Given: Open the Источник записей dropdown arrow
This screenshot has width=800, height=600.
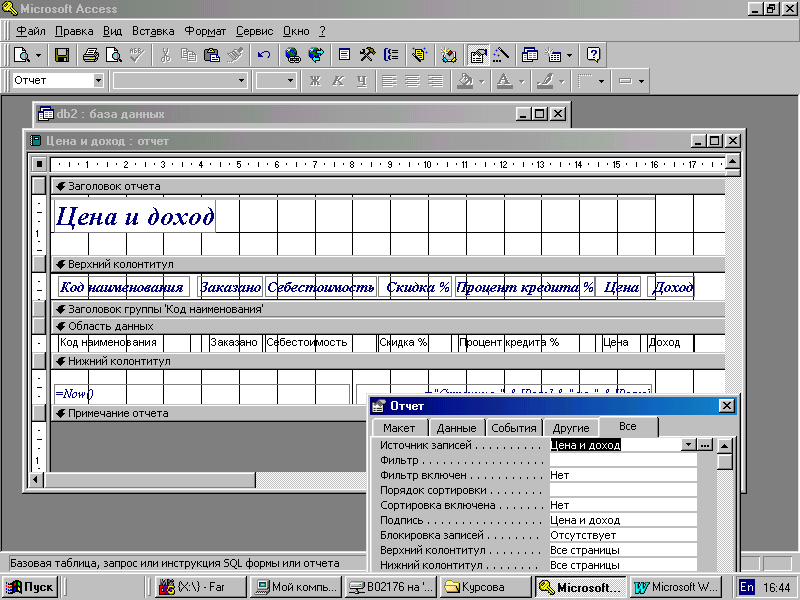Looking at the screenshot, I should (688, 445).
